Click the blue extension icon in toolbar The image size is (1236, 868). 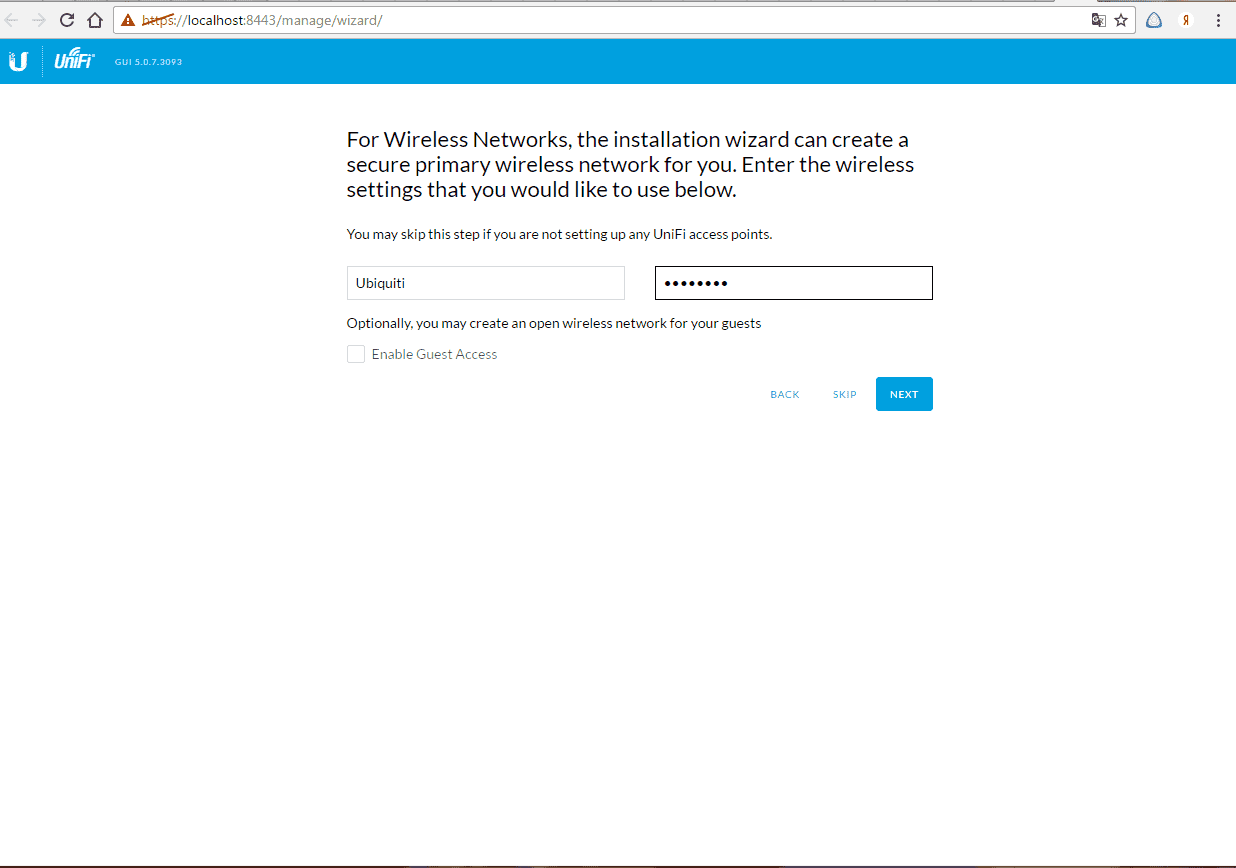(x=1154, y=20)
